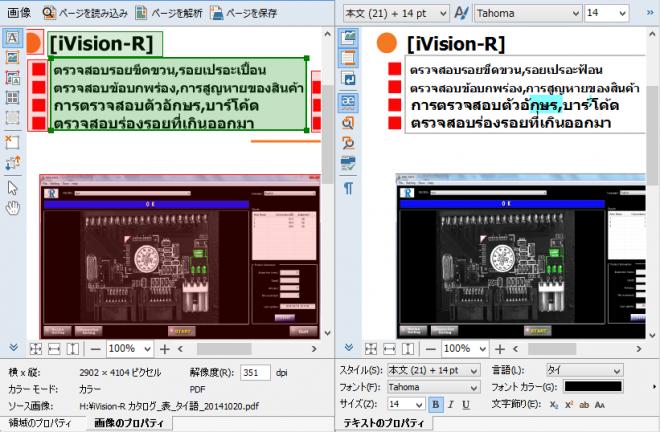Fit the image pane page to height

[x=73, y=349]
